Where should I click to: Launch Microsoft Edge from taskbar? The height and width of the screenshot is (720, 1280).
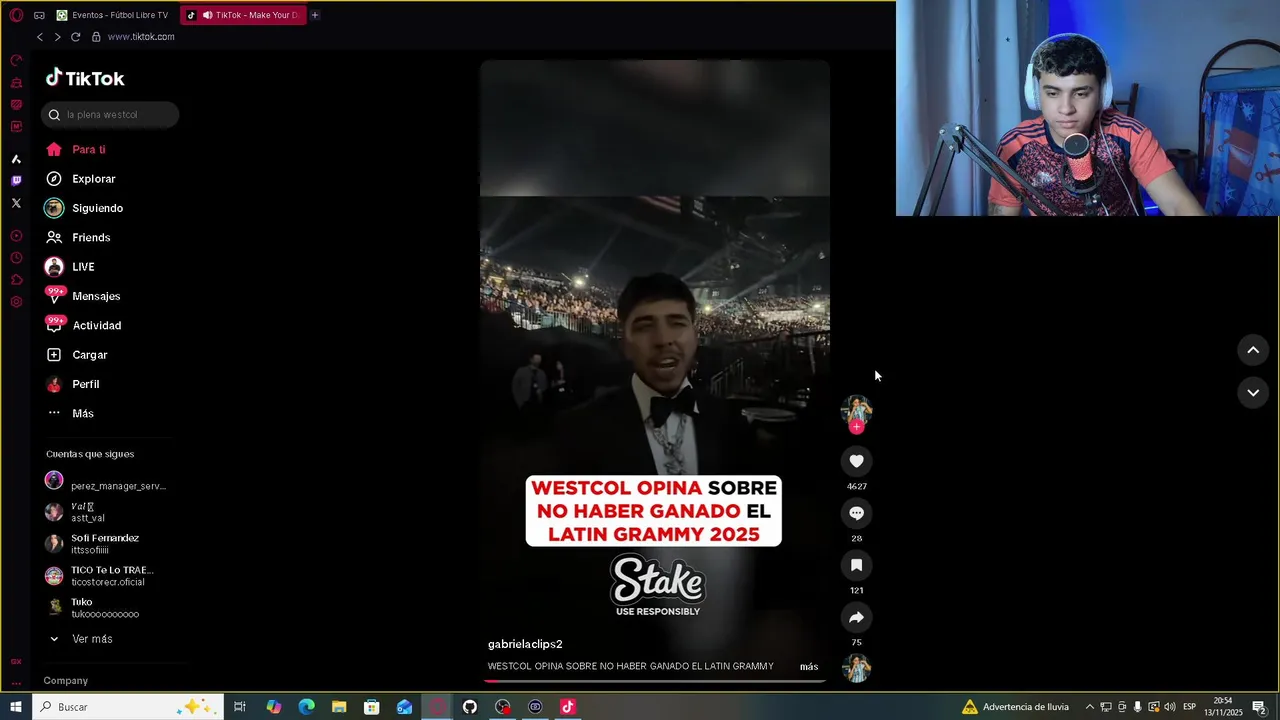(306, 707)
